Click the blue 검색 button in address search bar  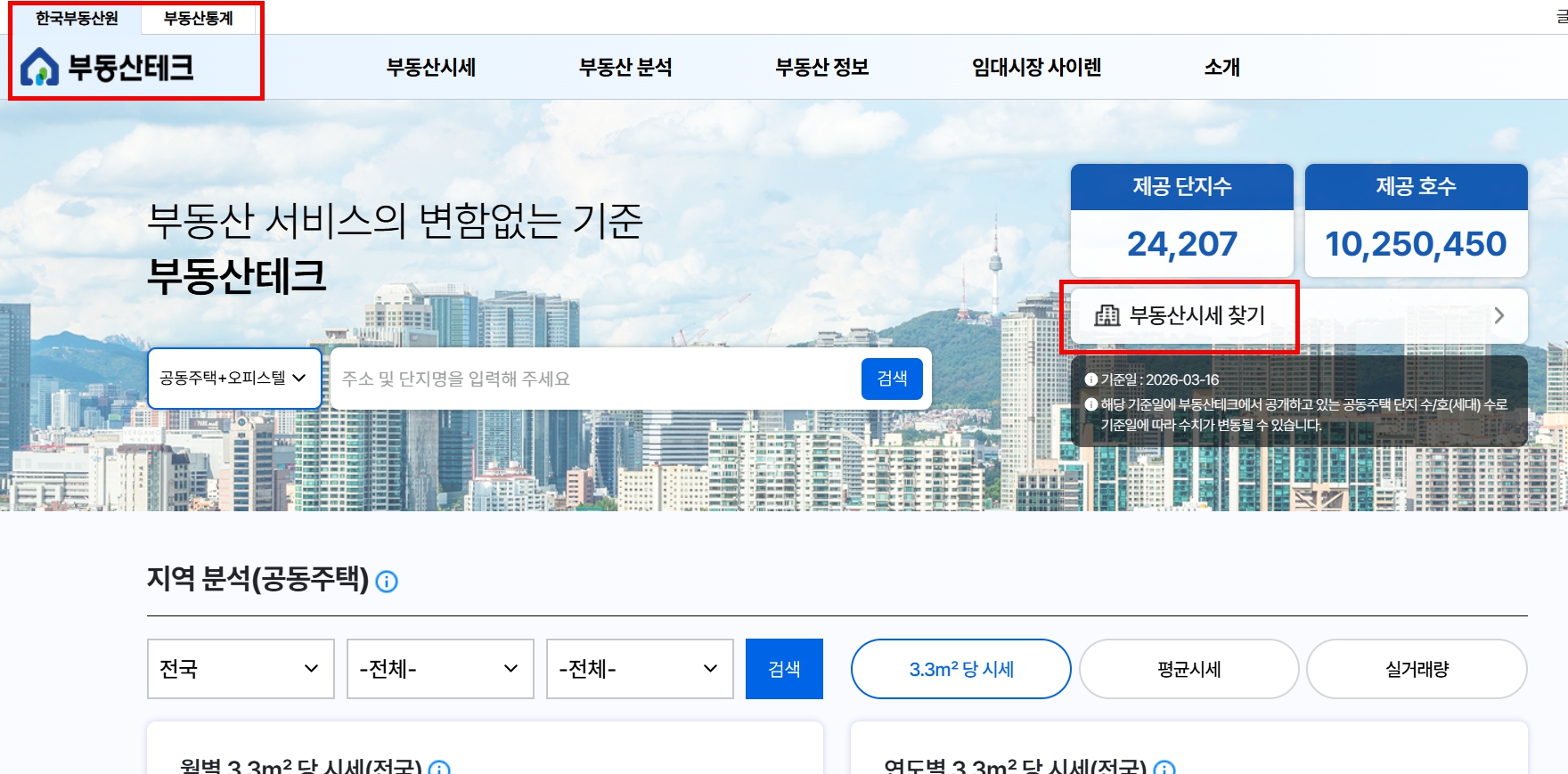(892, 379)
